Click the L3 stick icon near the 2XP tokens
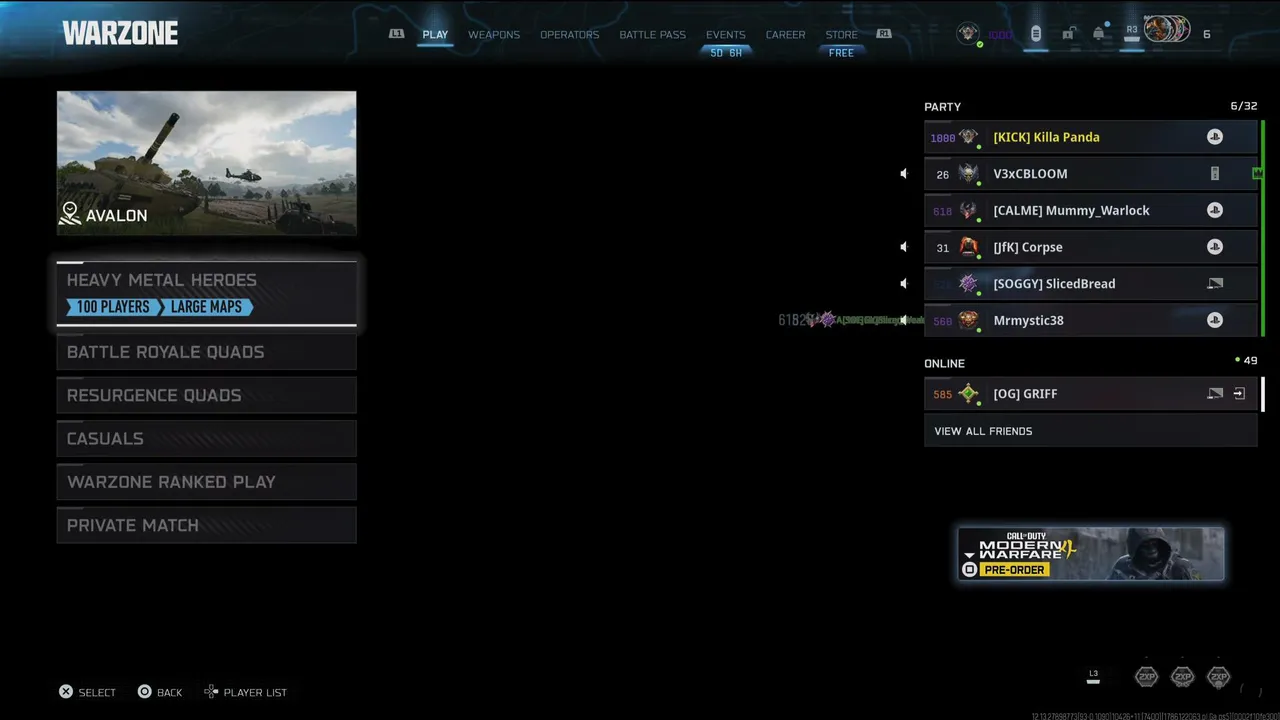The height and width of the screenshot is (720, 1280). tap(1093, 677)
